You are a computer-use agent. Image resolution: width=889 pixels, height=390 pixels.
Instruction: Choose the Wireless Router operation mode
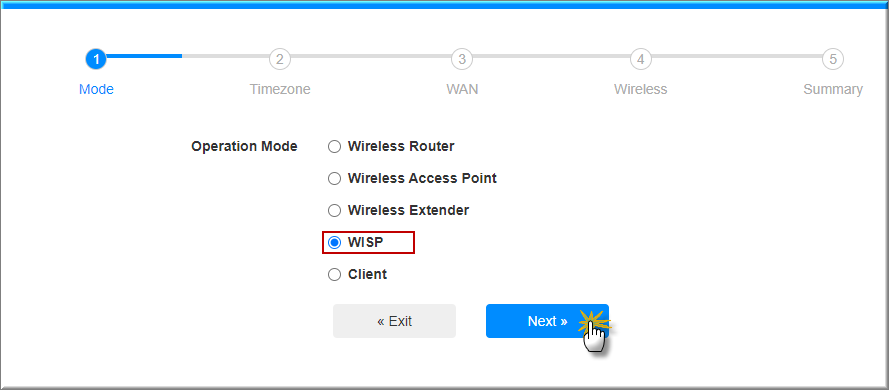(335, 147)
